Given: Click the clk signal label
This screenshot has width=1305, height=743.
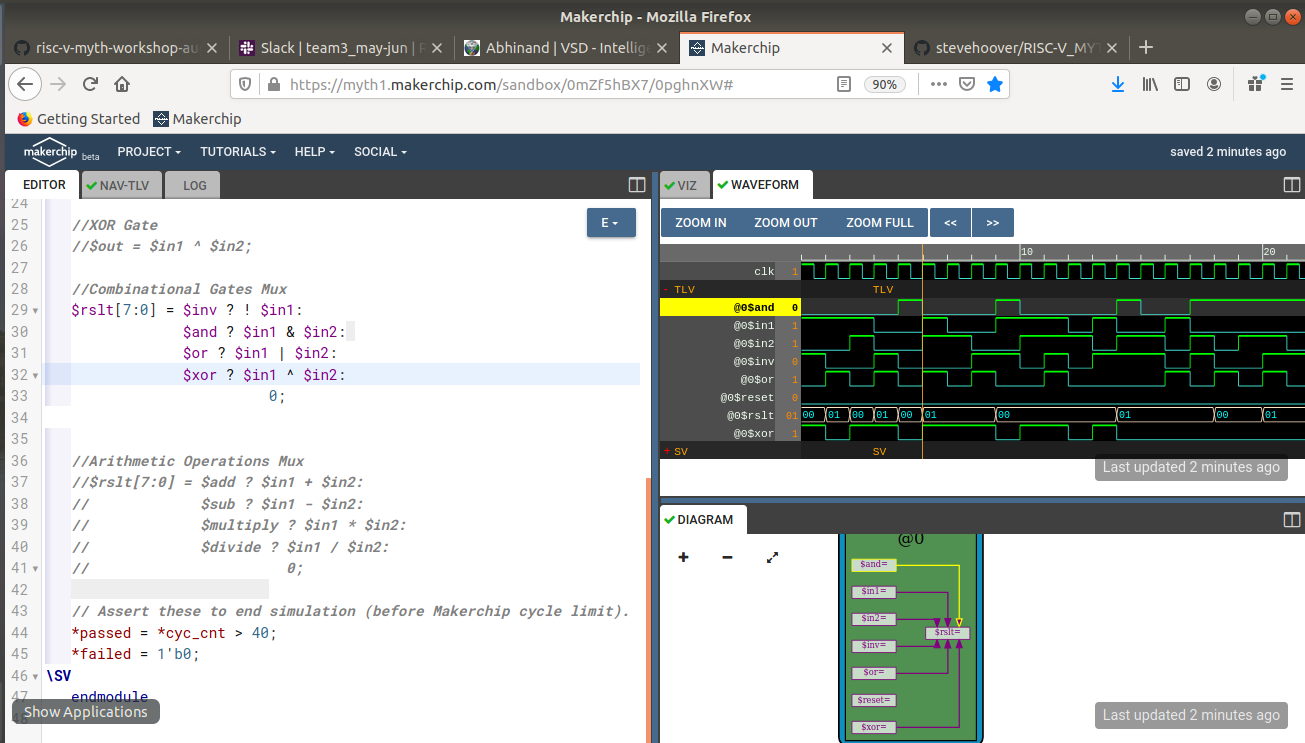Looking at the screenshot, I should [764, 271].
